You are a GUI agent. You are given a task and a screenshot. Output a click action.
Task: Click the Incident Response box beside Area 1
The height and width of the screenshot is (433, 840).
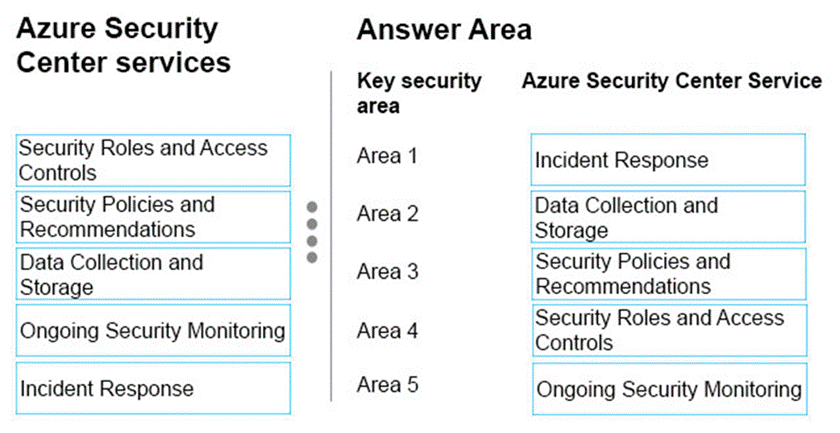click(667, 160)
